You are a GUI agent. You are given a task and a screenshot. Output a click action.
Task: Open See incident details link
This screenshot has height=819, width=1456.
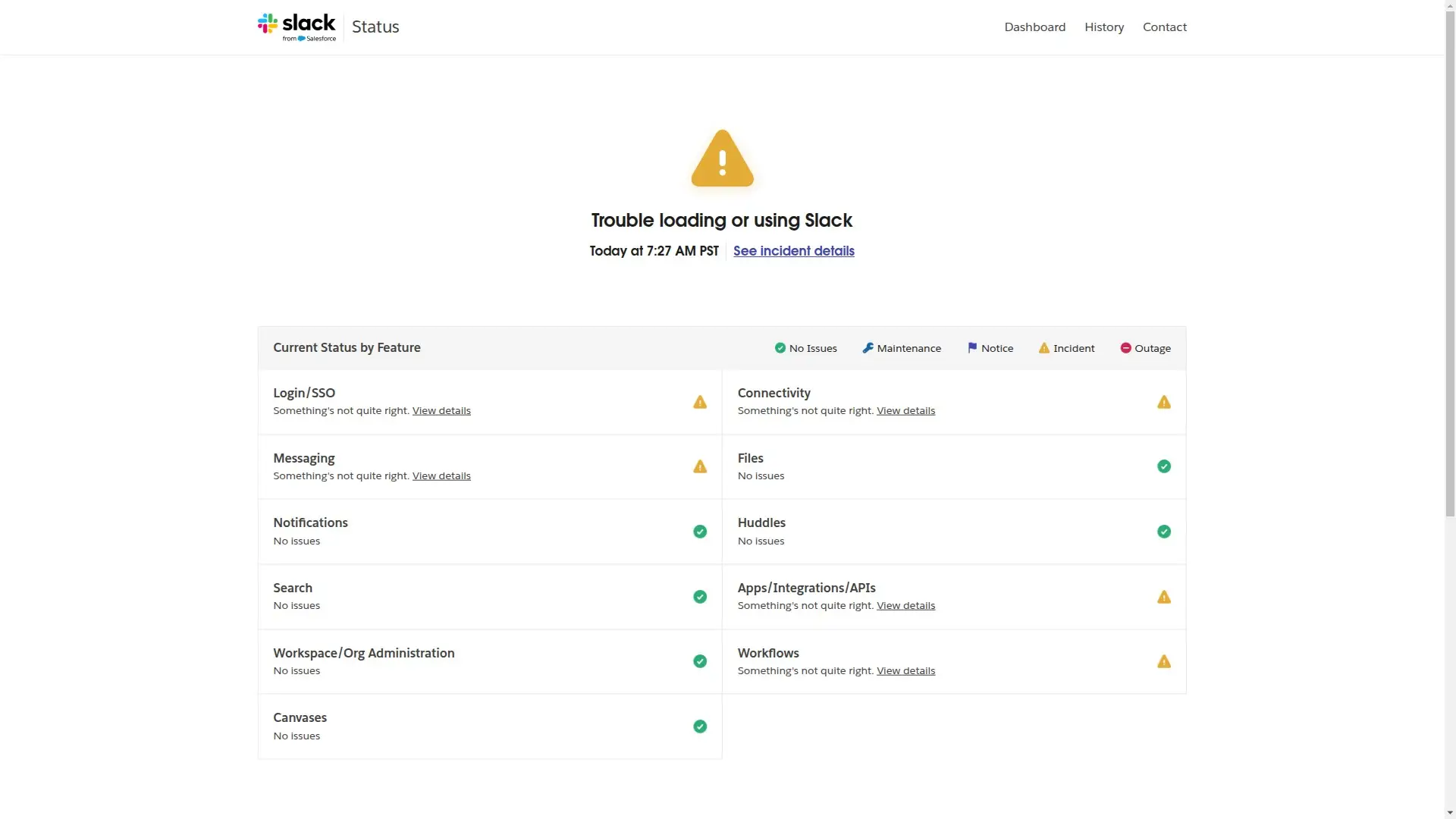click(x=793, y=251)
